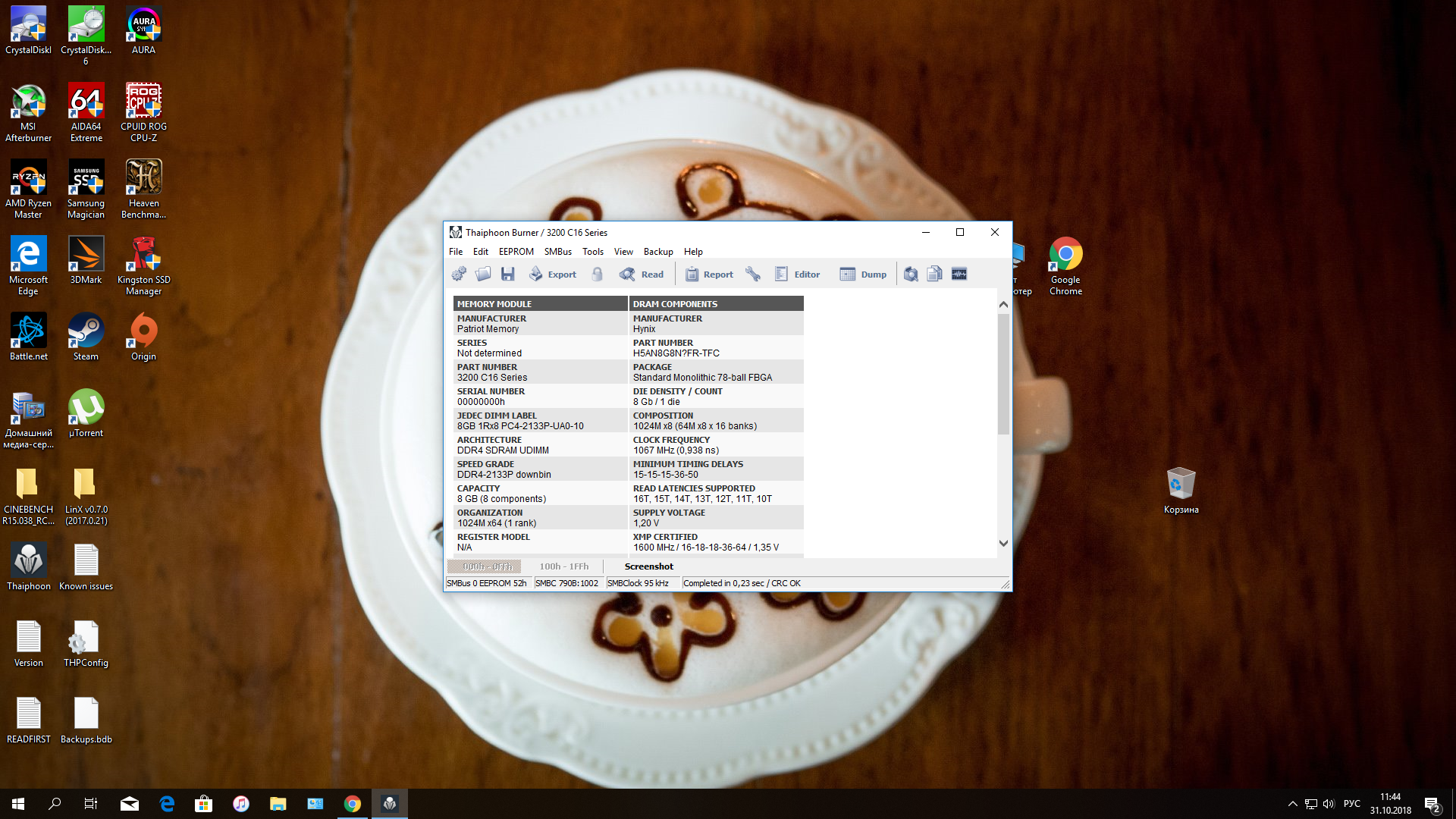Click the scroll down arrow in report

tap(1003, 543)
